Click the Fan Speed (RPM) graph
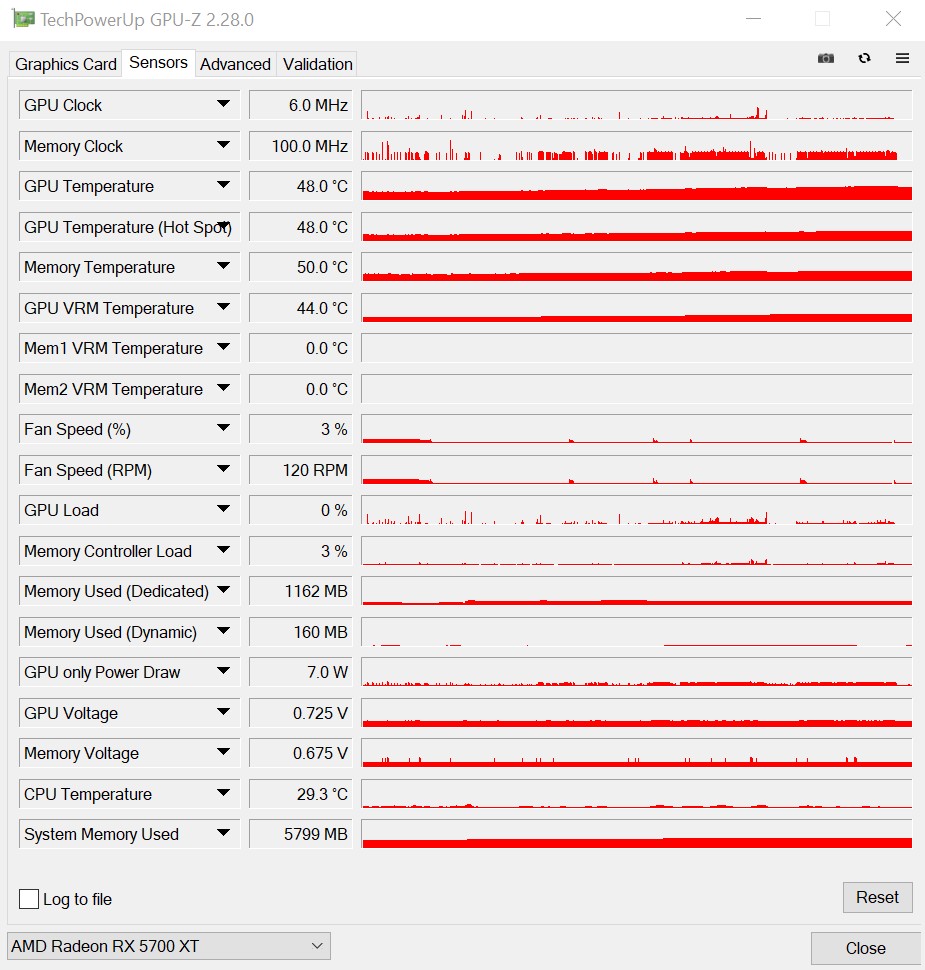Viewport: 925px width, 970px height. (637, 470)
